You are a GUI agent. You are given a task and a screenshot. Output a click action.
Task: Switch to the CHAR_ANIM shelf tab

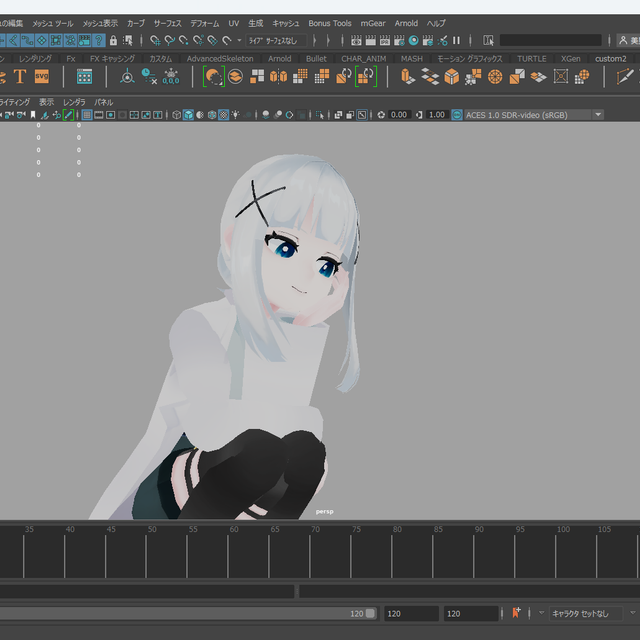364,58
